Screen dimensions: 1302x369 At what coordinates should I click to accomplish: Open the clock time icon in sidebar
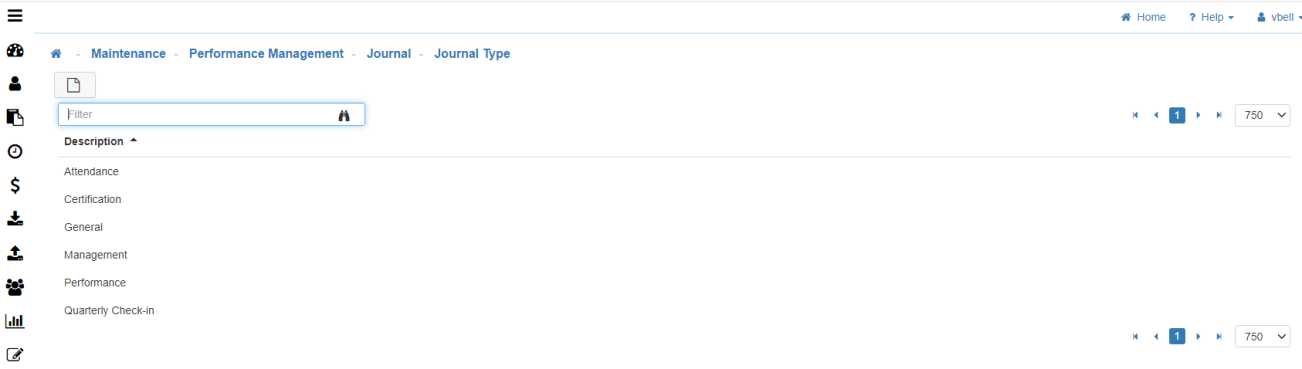click(15, 152)
